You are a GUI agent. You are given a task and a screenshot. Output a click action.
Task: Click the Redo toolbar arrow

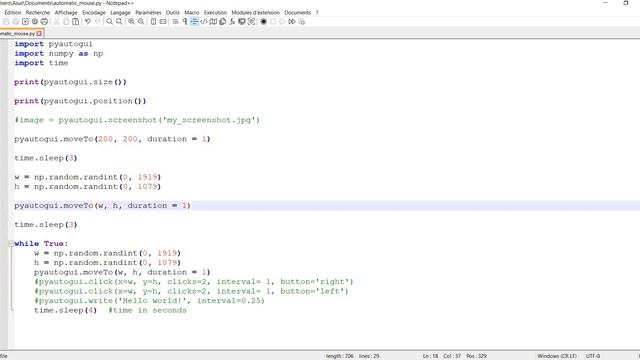click(98, 22)
